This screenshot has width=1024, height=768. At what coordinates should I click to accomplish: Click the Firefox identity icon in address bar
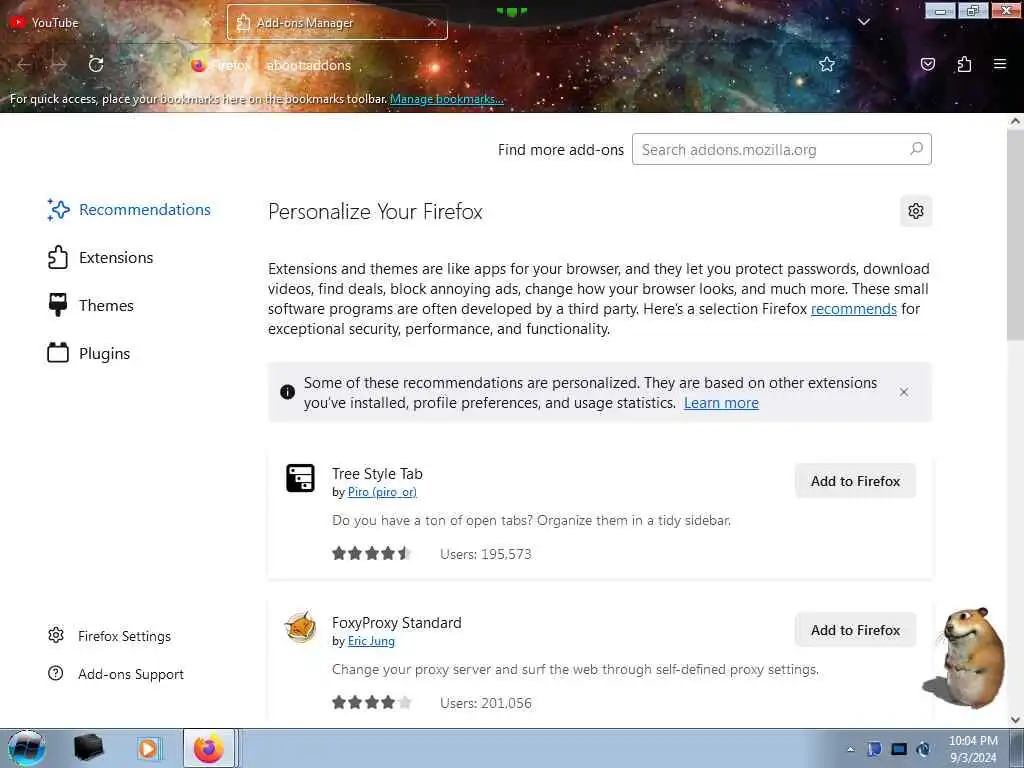199,65
